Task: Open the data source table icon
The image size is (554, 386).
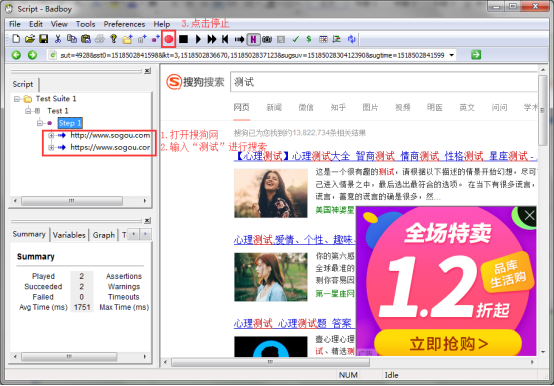Action: tap(323, 39)
